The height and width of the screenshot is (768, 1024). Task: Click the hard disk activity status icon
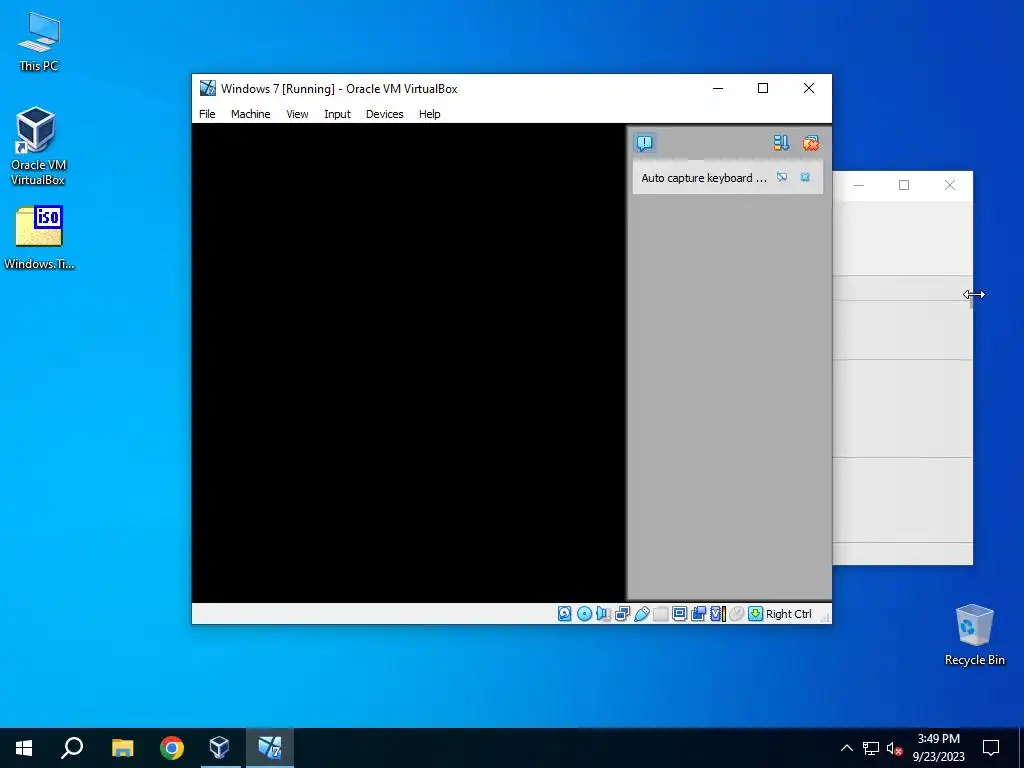[x=565, y=614]
